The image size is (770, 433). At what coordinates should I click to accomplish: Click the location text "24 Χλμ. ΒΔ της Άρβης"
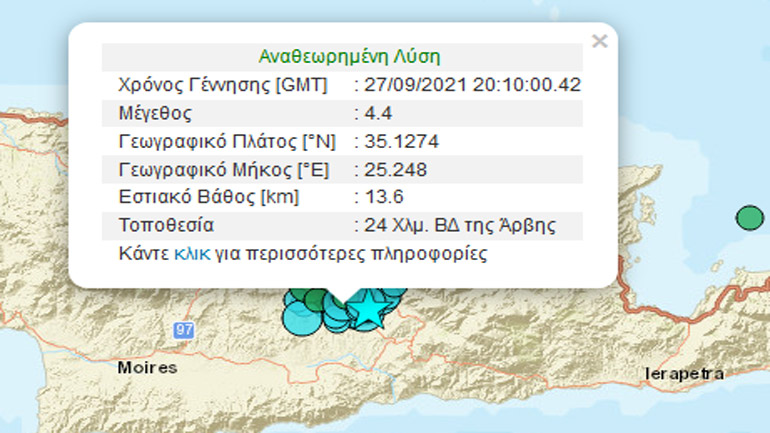click(x=456, y=225)
